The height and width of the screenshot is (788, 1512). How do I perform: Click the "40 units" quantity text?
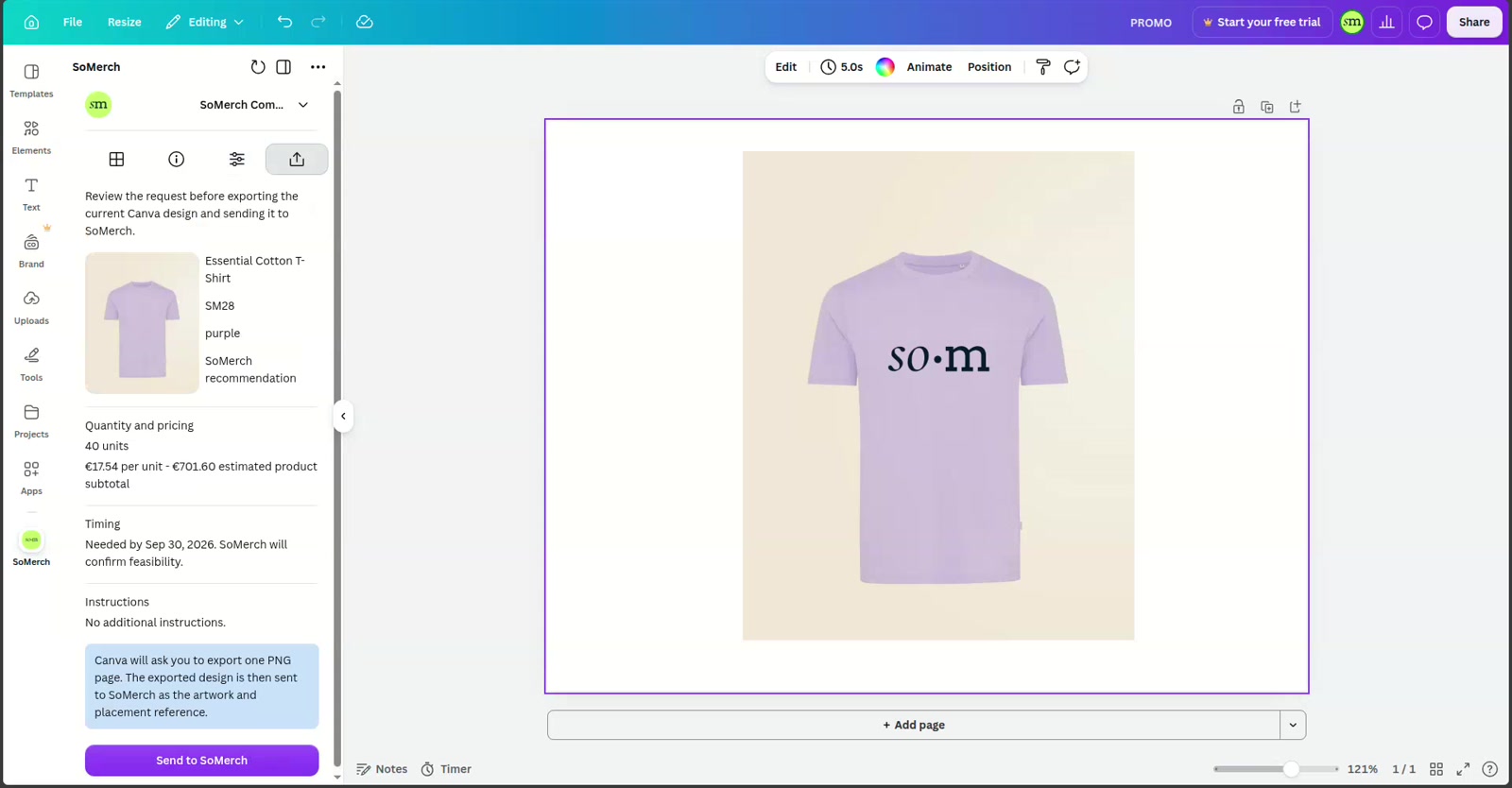coord(107,446)
